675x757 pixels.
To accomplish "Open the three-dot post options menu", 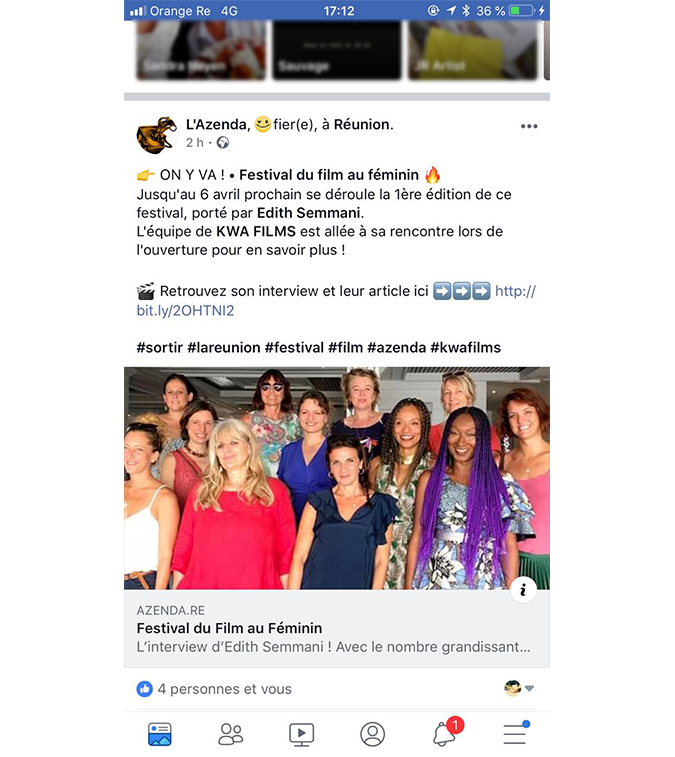I will tap(529, 126).
